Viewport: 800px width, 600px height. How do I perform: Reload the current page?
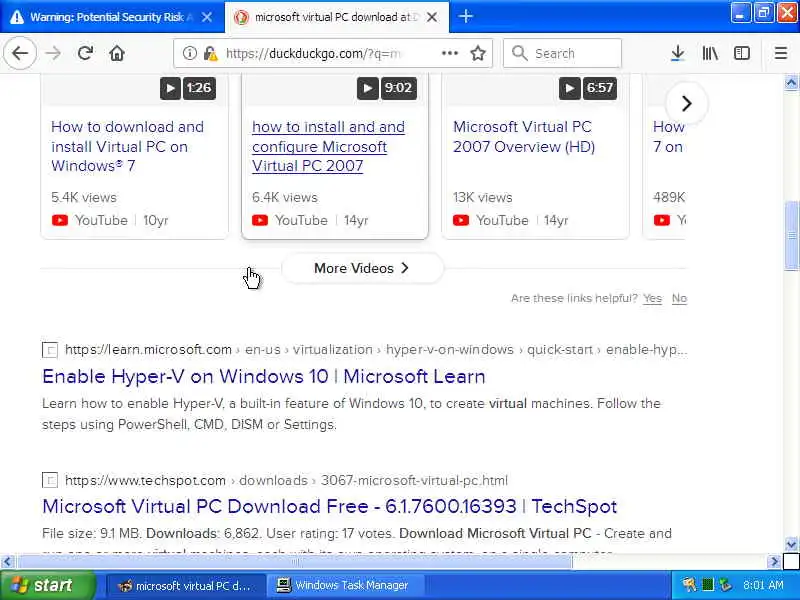coord(85,53)
